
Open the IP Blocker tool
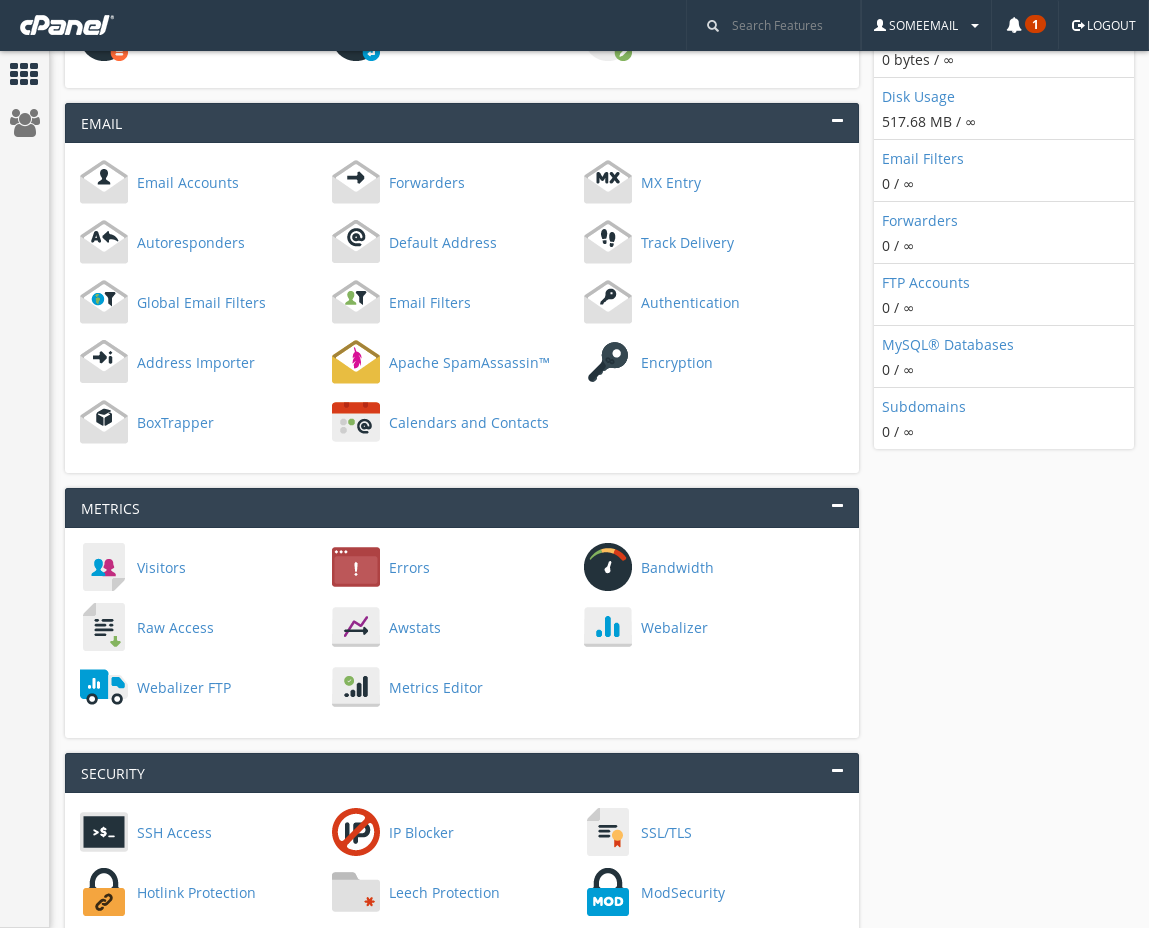pos(356,832)
